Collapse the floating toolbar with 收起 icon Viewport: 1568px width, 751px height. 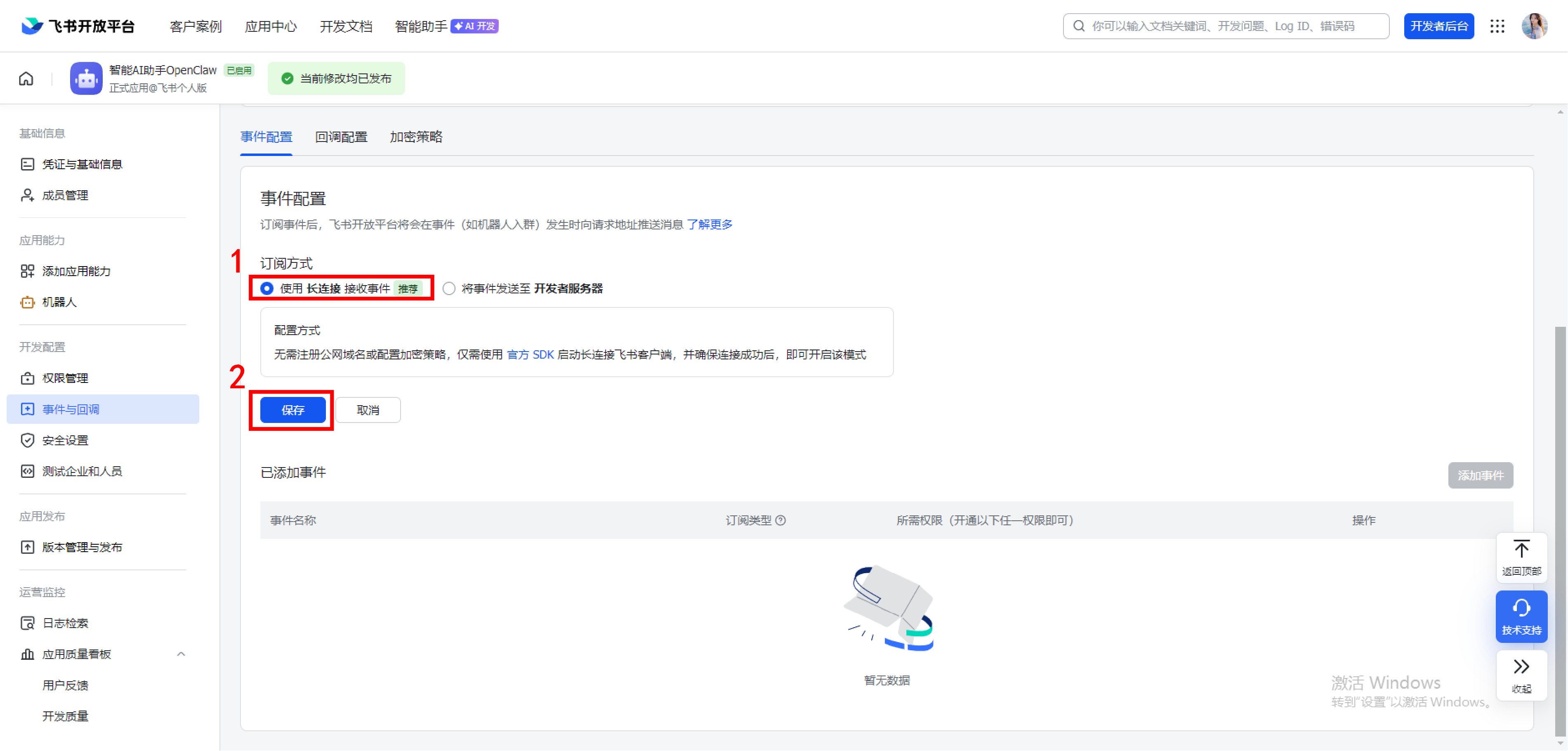coord(1521,675)
